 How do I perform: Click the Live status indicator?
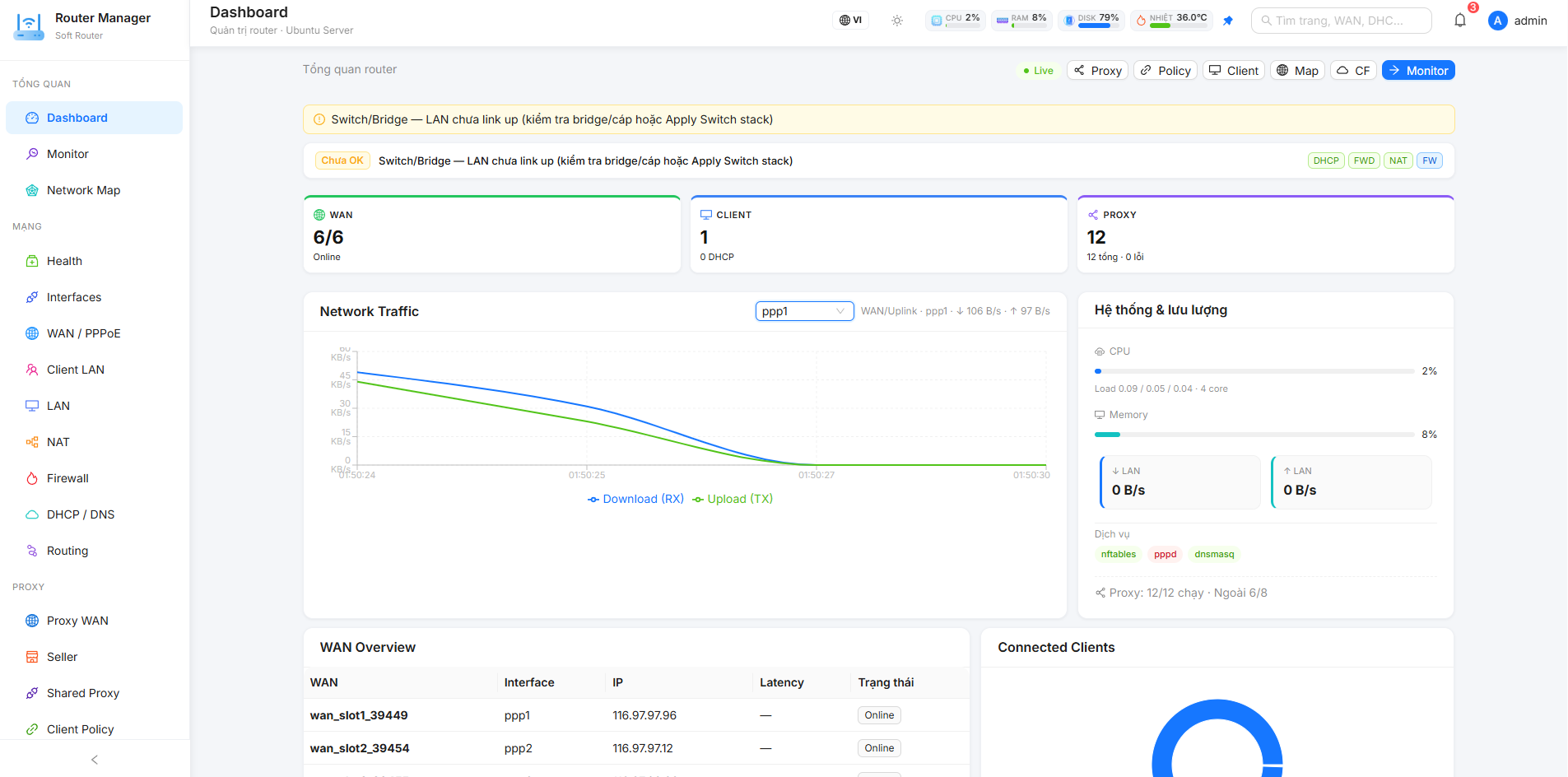[x=1038, y=71]
